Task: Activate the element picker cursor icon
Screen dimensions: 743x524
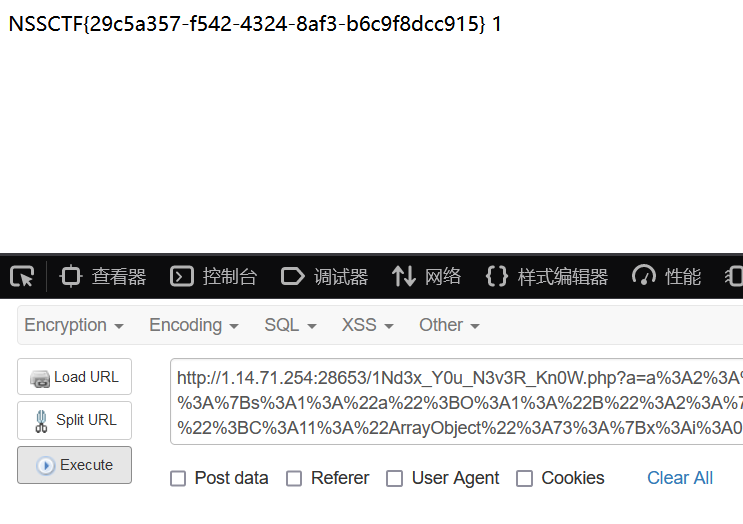Action: pyautogui.click(x=22, y=276)
